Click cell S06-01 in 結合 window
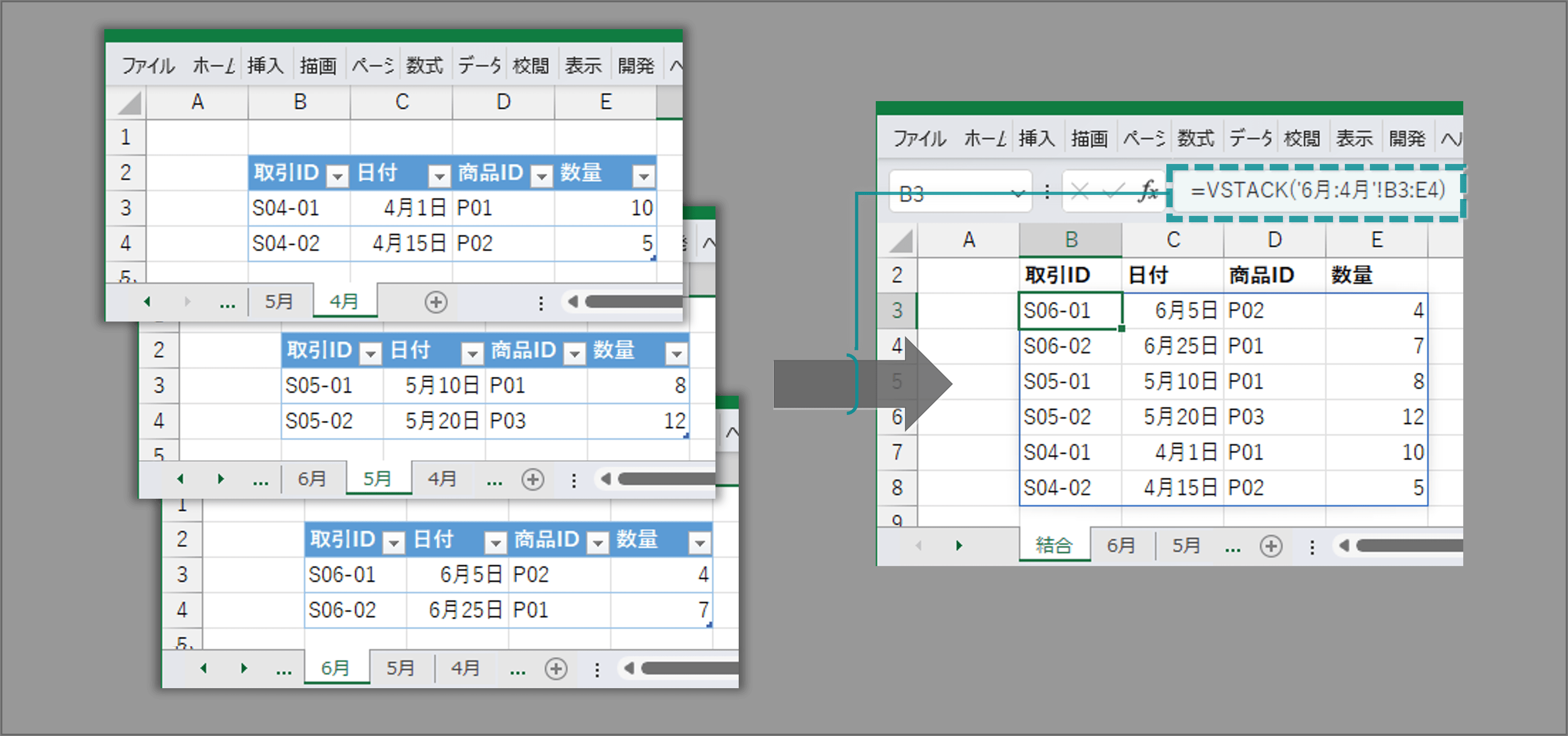Viewport: 1568px width, 736px height. pyautogui.click(x=1071, y=311)
